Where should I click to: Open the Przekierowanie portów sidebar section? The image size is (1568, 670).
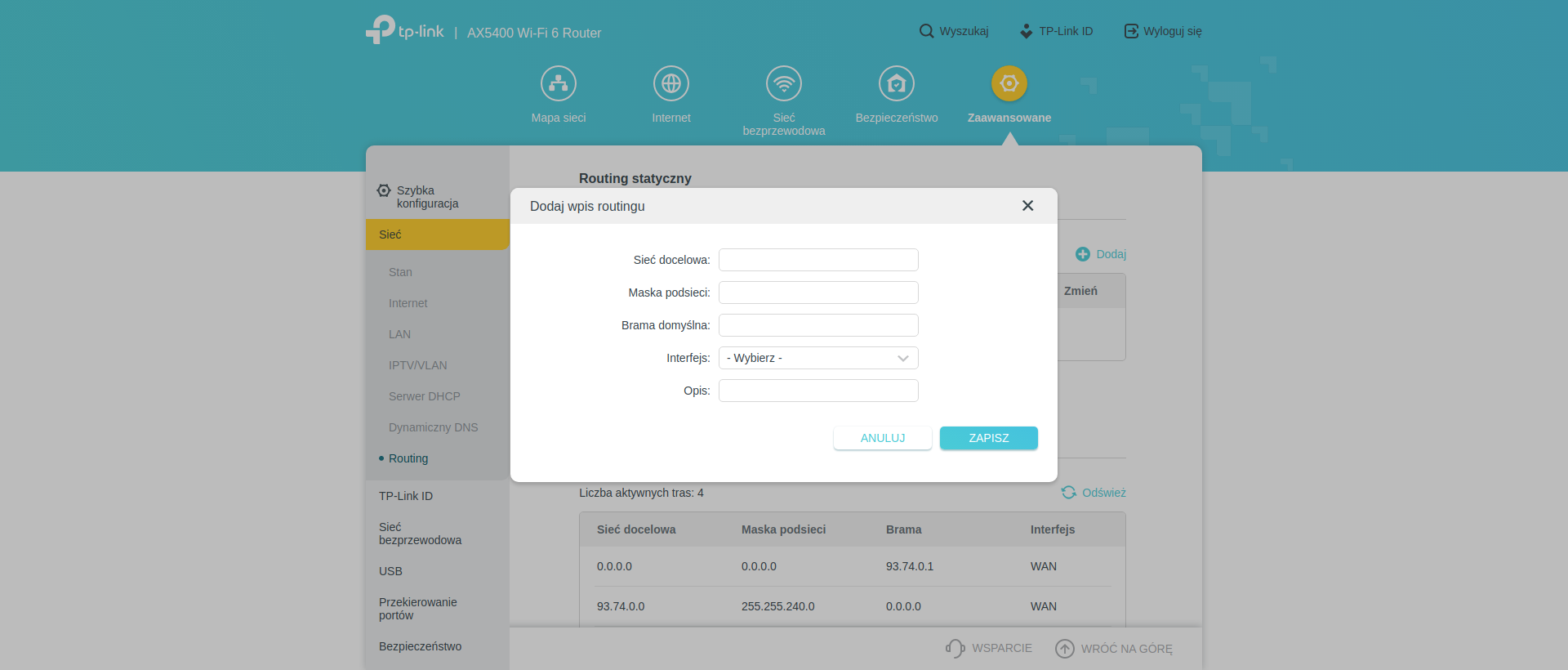[417, 609]
